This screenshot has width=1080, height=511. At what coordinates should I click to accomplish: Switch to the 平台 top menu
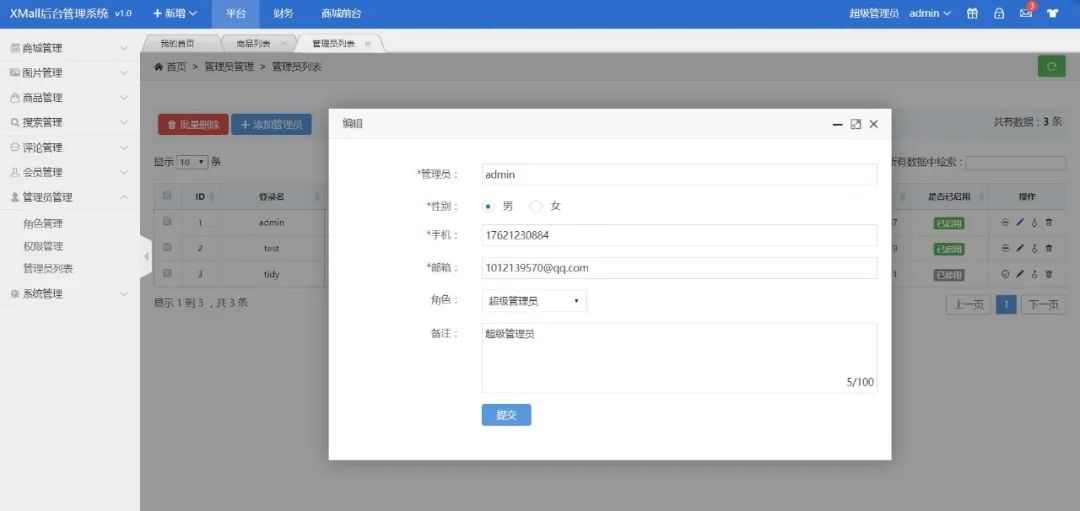coord(236,14)
